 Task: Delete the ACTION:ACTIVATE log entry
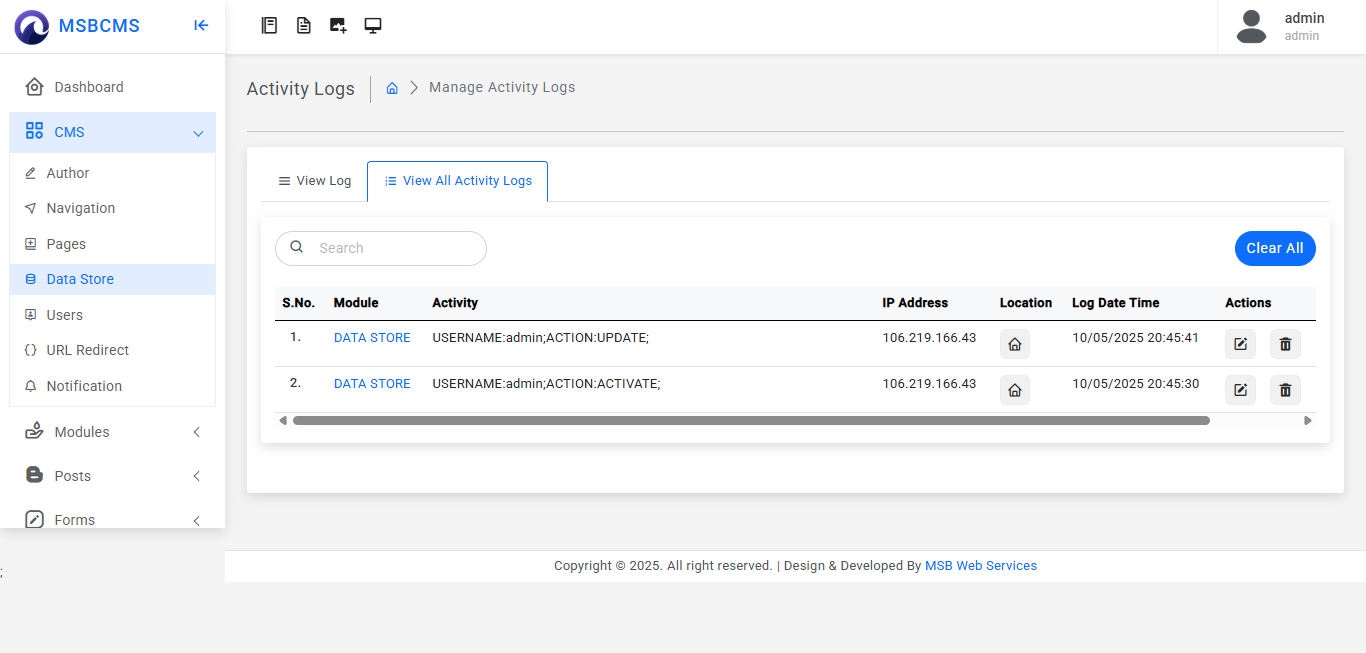click(1285, 390)
